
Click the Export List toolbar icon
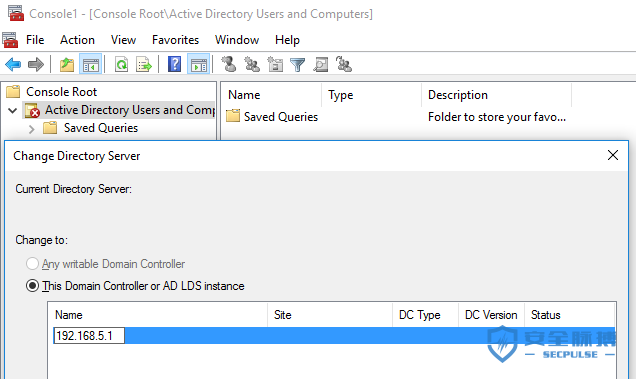coord(144,65)
